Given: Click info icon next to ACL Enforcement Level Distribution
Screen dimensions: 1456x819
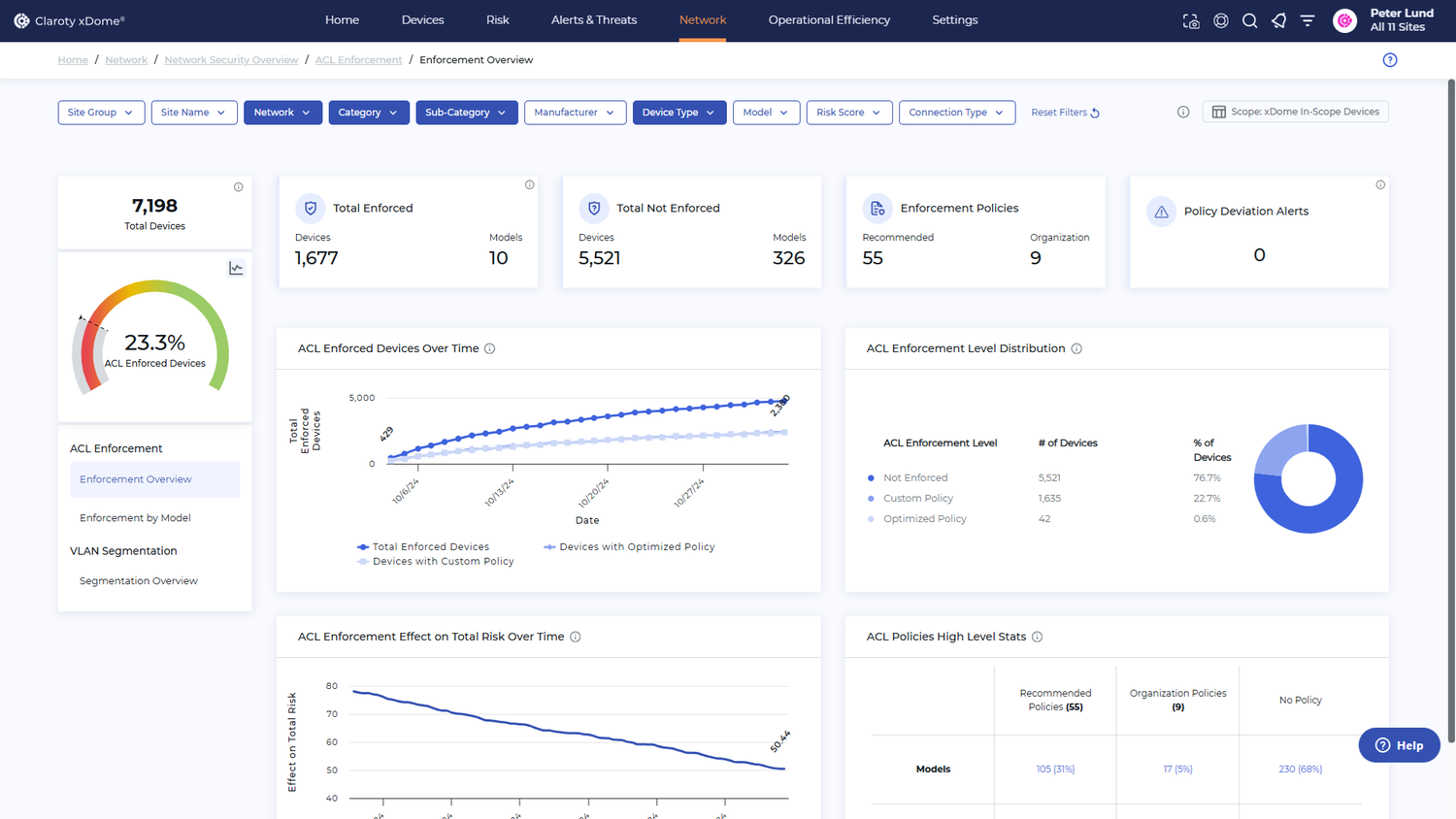Looking at the screenshot, I should 1076,349.
